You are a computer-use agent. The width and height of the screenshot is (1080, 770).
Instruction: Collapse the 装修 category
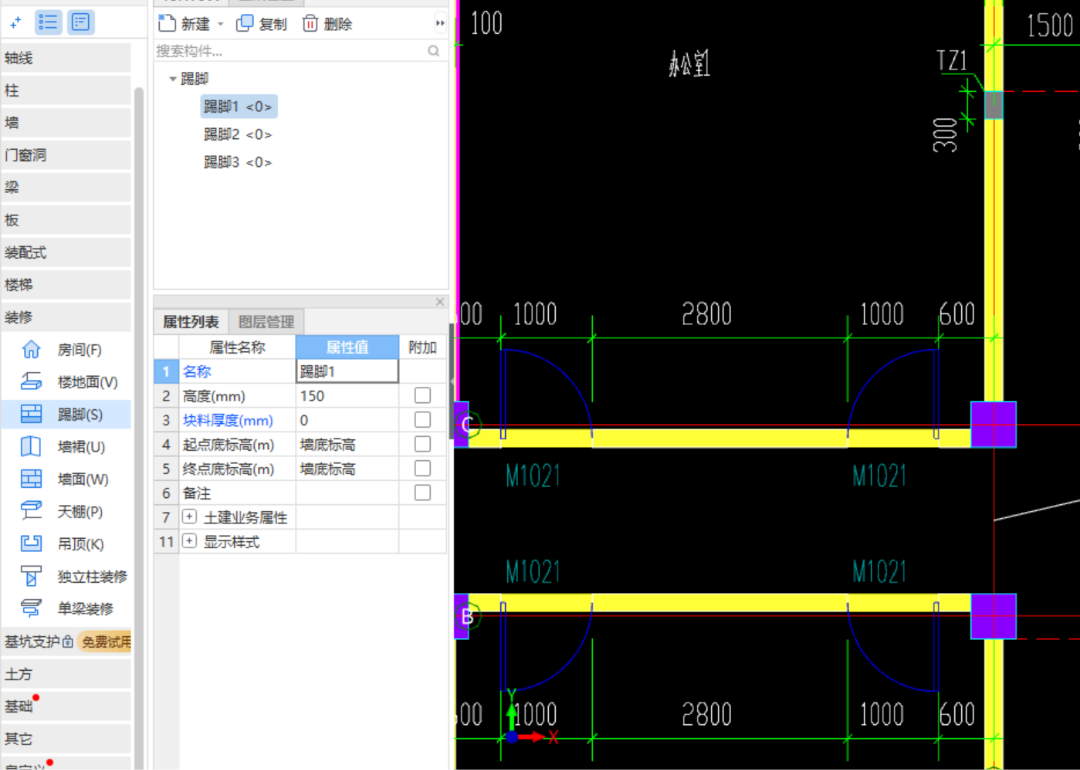pyautogui.click(x=66, y=317)
